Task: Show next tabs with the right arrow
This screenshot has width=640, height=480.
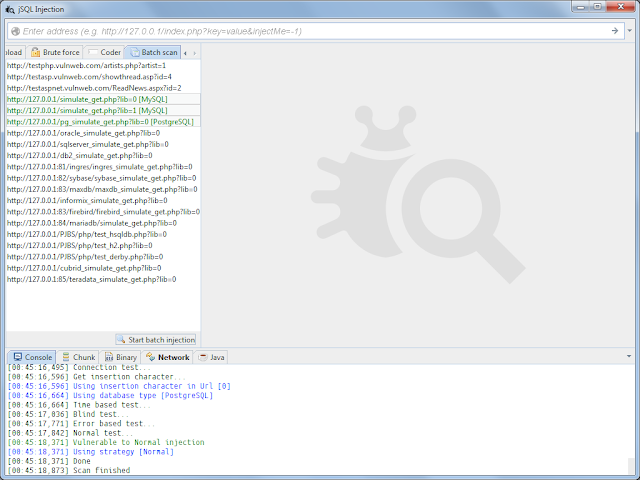Action: (x=195, y=53)
